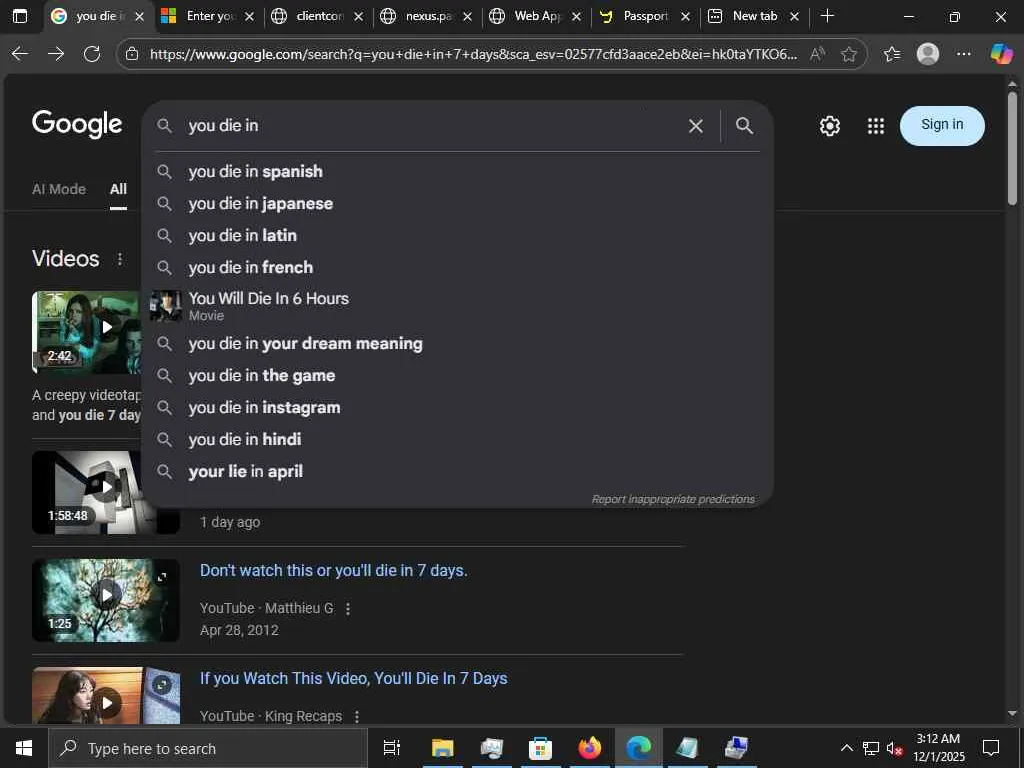Click 'Report inappropriate predictions' link
The image size is (1024, 768).
tap(673, 499)
